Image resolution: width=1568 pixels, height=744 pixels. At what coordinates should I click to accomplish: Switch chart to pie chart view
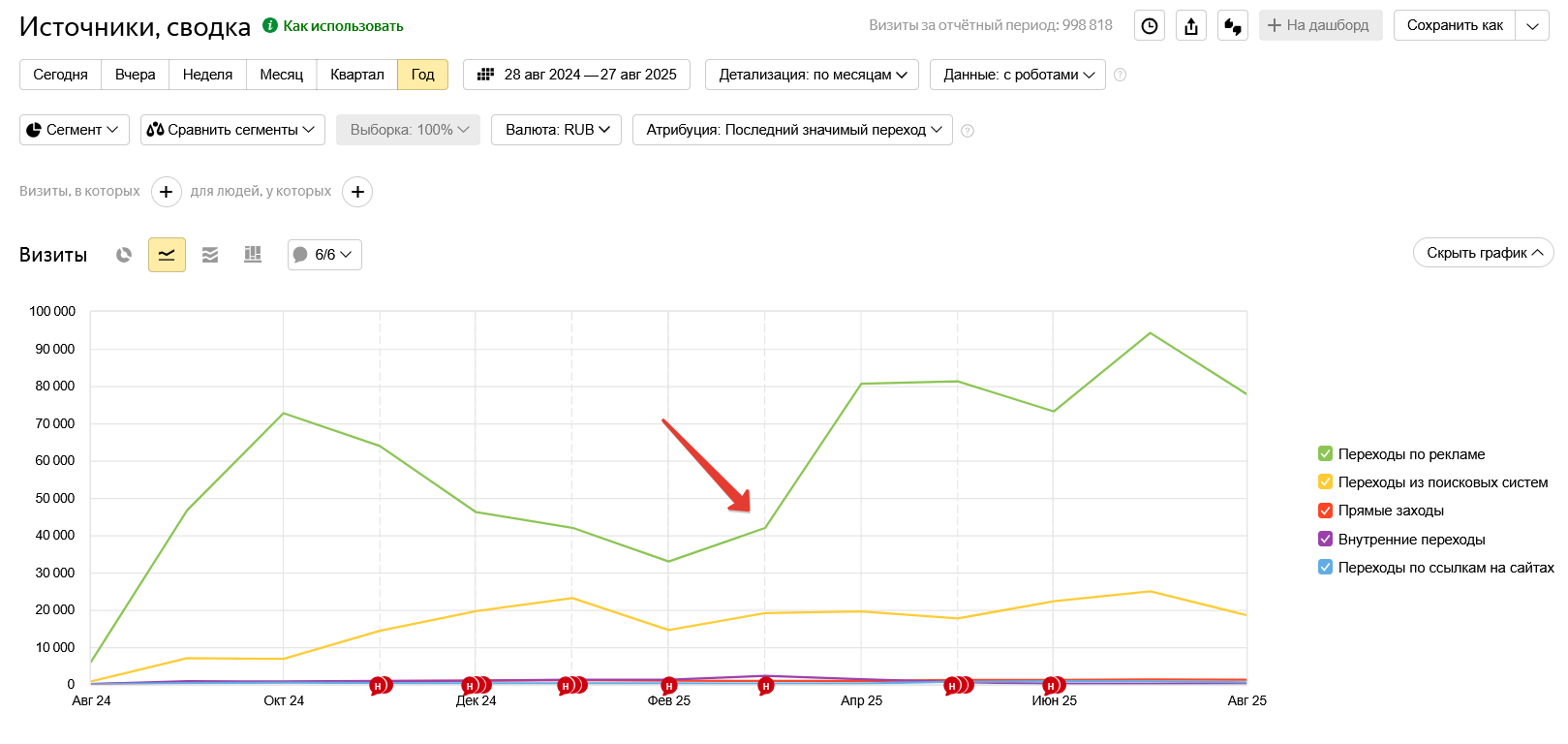pyautogui.click(x=124, y=255)
